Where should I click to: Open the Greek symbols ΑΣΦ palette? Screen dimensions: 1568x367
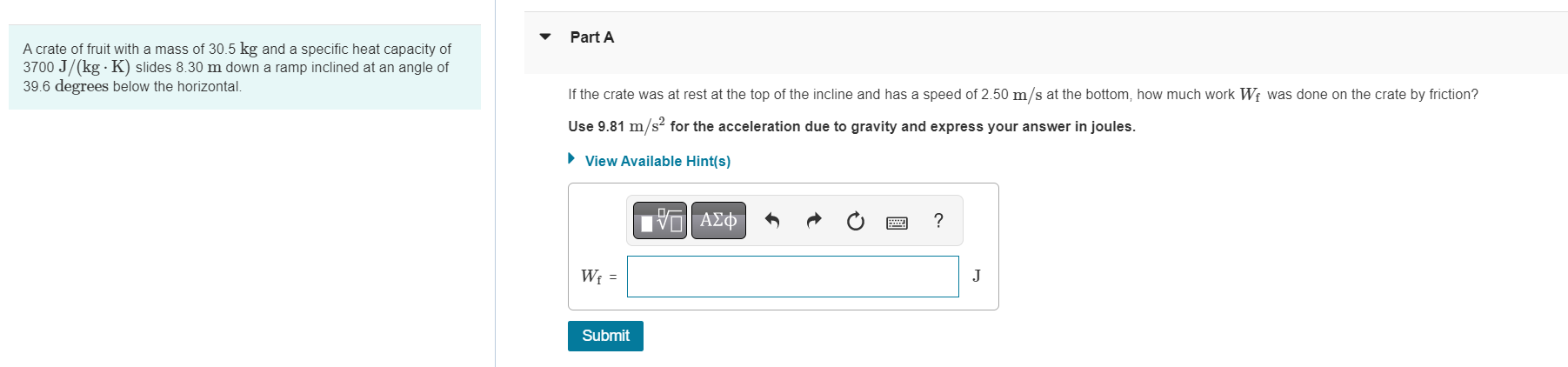(x=718, y=221)
